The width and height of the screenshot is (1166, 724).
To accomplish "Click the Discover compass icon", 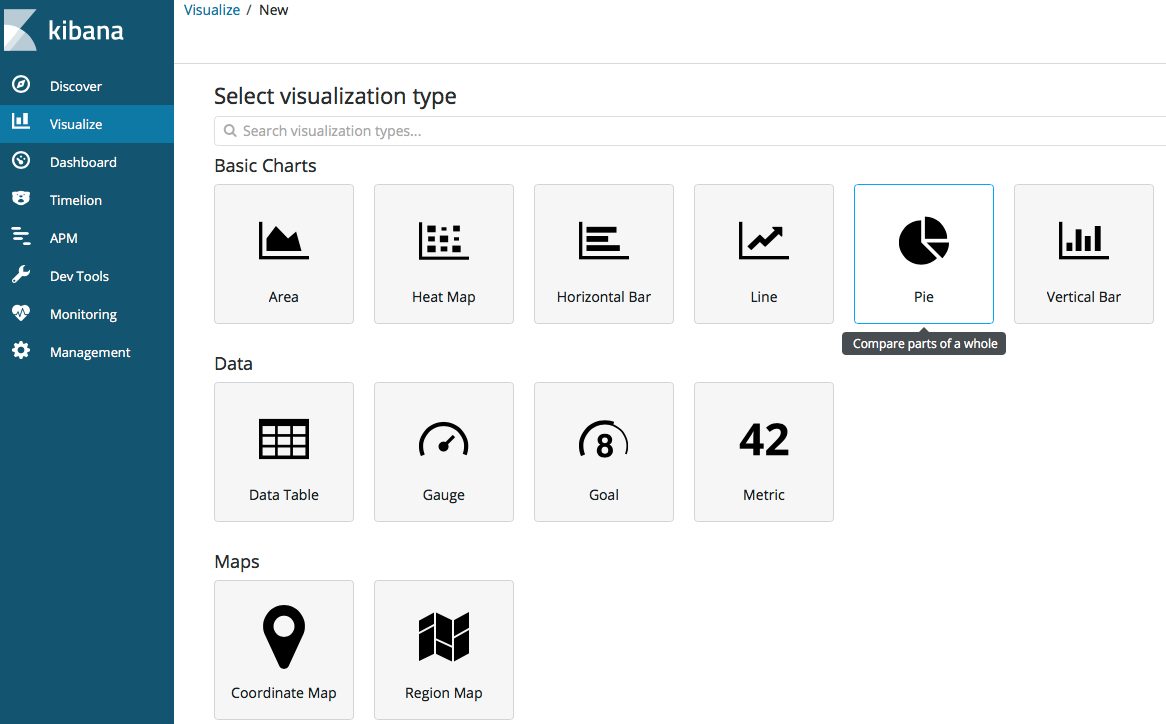I will pyautogui.click(x=21, y=85).
